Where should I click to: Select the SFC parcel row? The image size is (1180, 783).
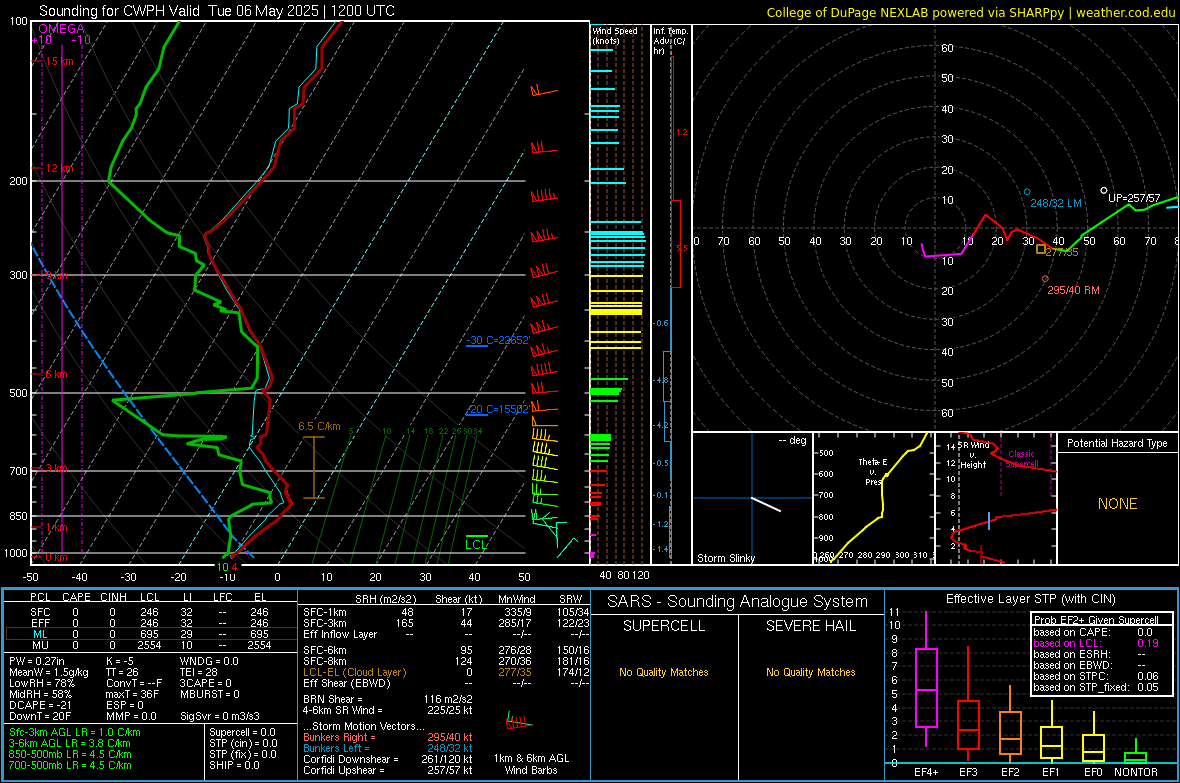click(x=151, y=612)
